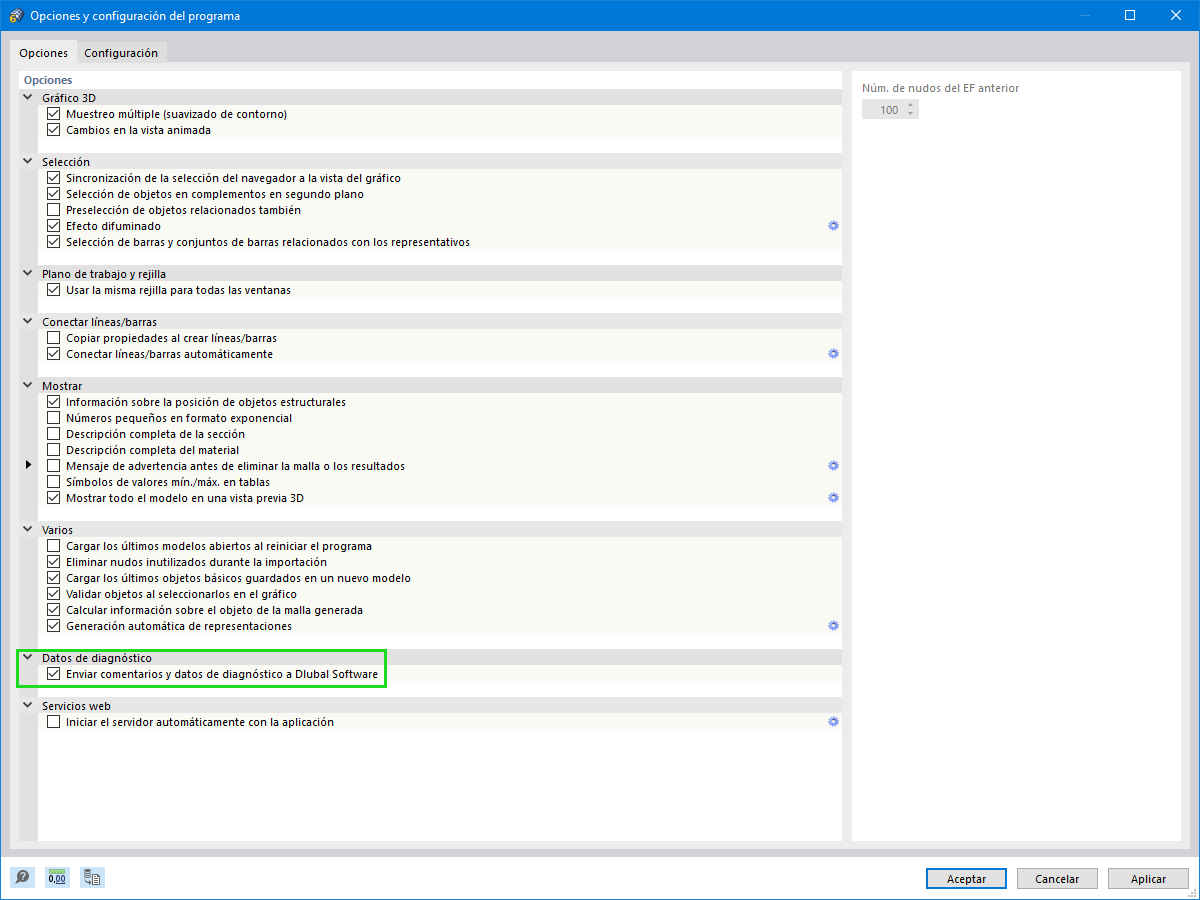Image resolution: width=1200 pixels, height=900 pixels.
Task: Open gear settings for Mensaje de advertencia row
Action: pos(833,466)
